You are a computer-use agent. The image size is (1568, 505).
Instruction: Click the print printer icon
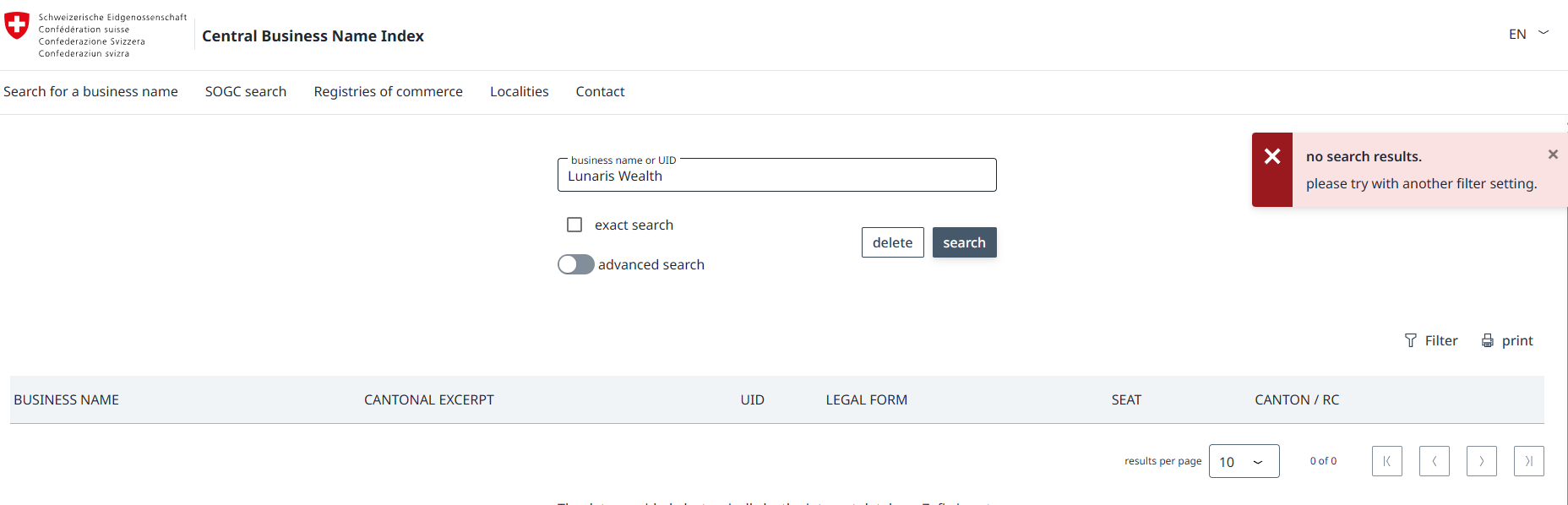1488,340
